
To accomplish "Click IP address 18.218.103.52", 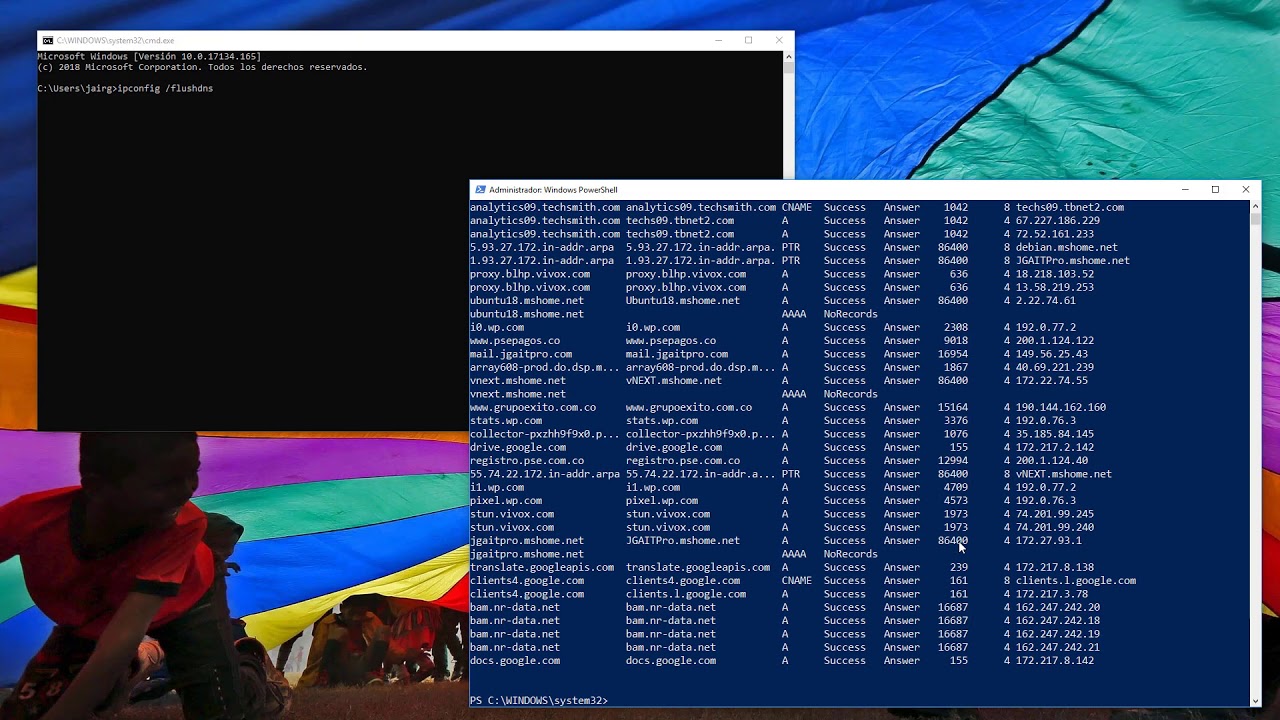I will (x=1055, y=274).
